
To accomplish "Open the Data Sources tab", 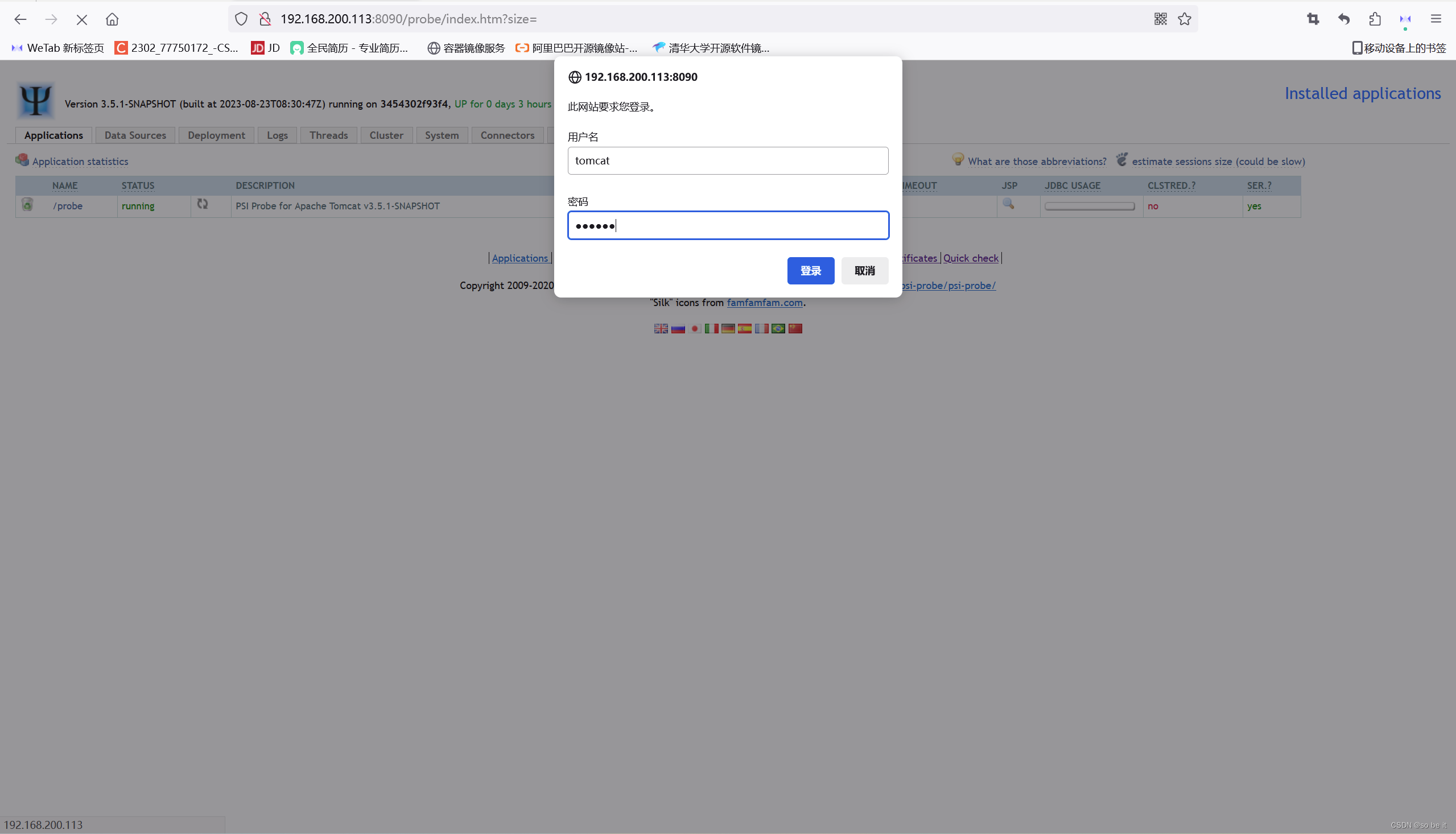I will [x=135, y=135].
